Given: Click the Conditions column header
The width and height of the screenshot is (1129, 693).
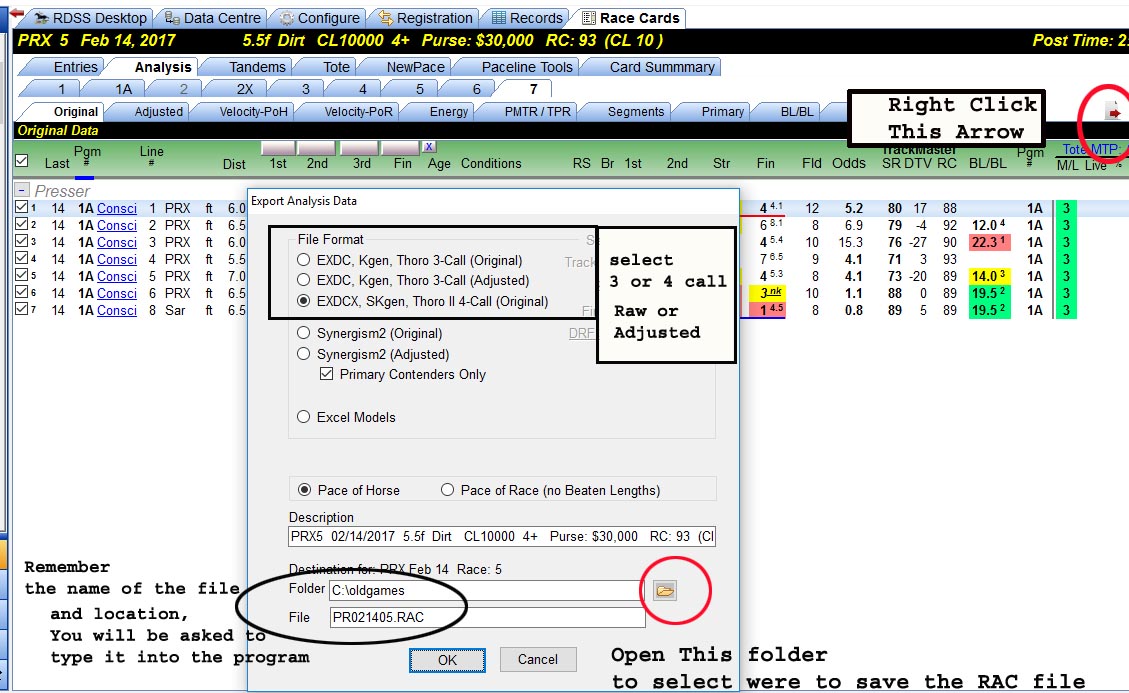Looking at the screenshot, I should [491, 164].
